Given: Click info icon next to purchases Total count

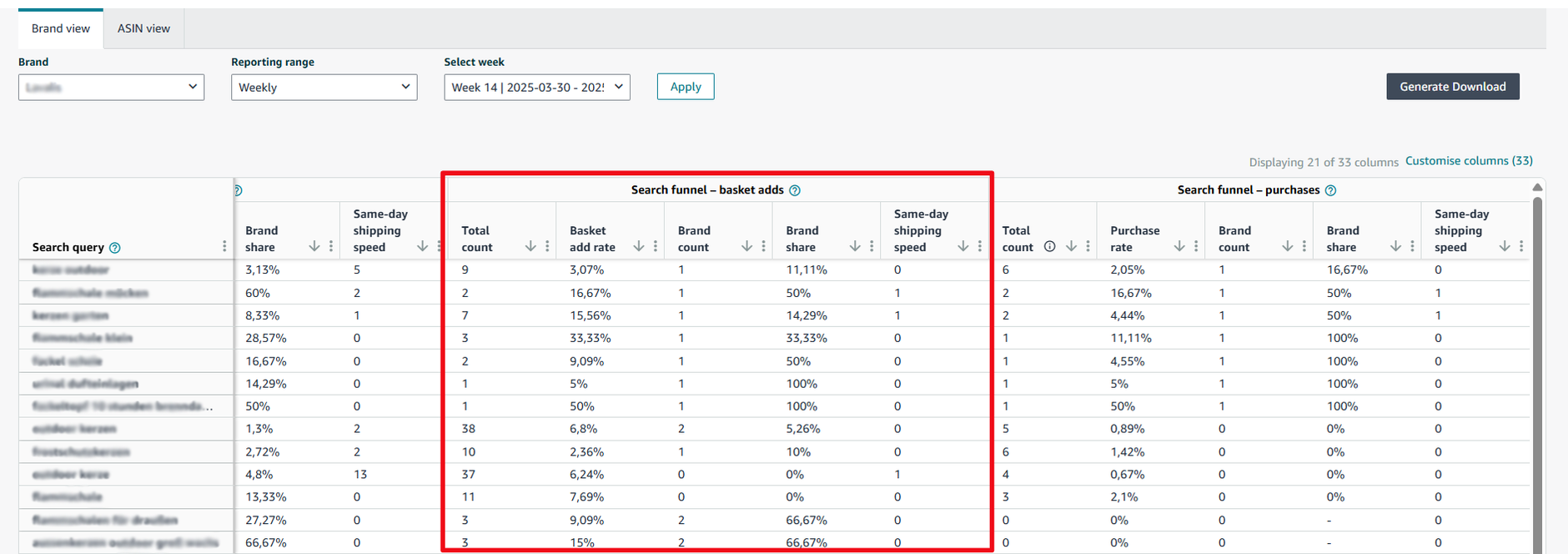Looking at the screenshot, I should click(1050, 246).
